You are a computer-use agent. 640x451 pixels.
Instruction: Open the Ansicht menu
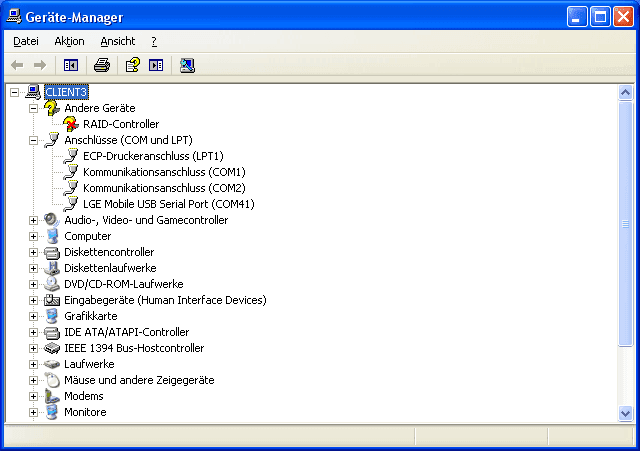coord(118,41)
